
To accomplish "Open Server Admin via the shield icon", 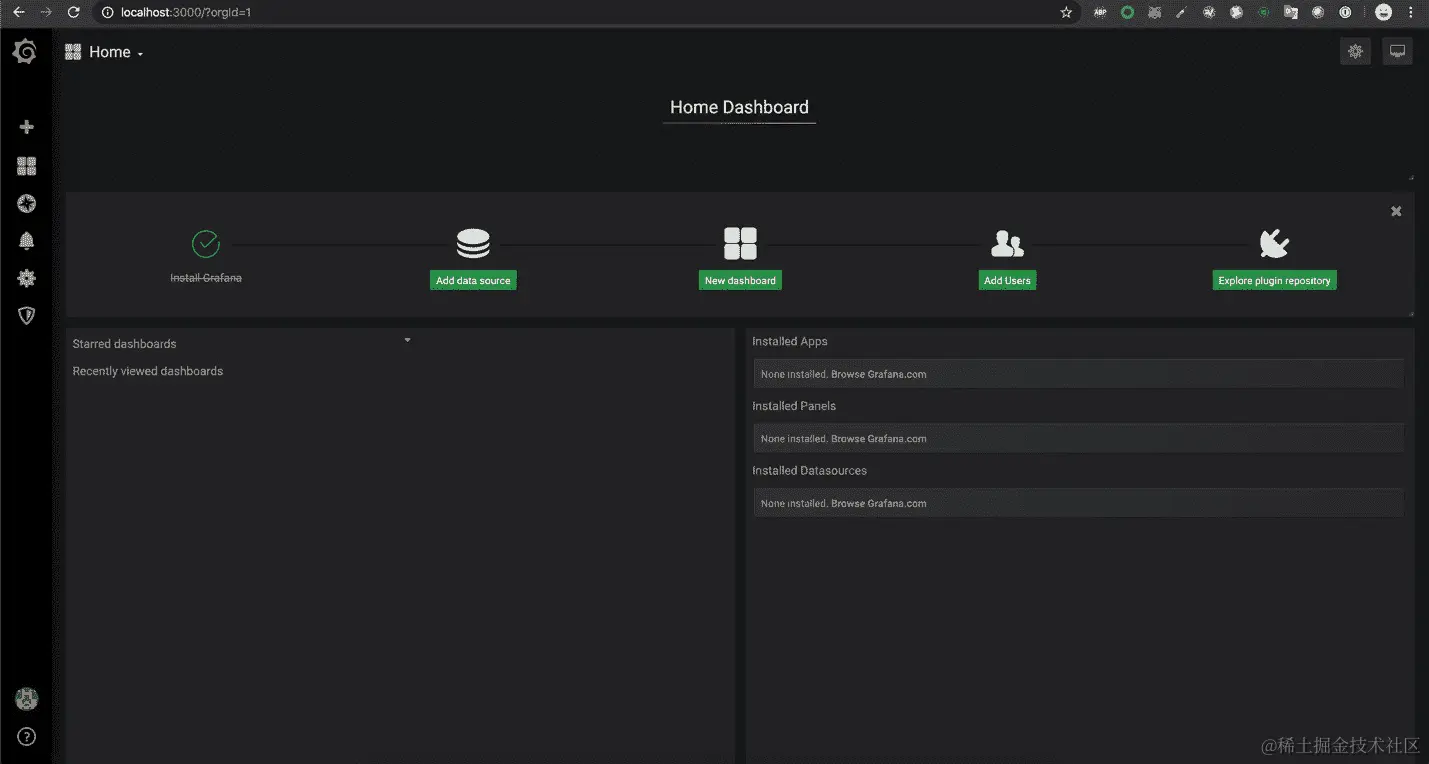I will (26, 315).
